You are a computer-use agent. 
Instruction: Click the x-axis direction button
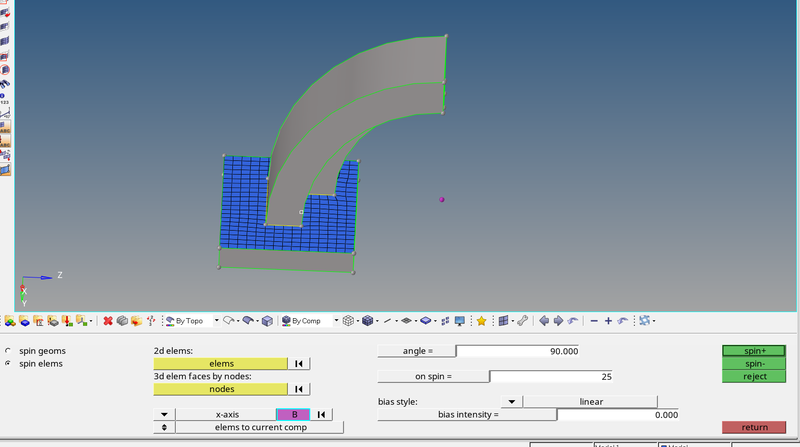pyautogui.click(x=227, y=414)
